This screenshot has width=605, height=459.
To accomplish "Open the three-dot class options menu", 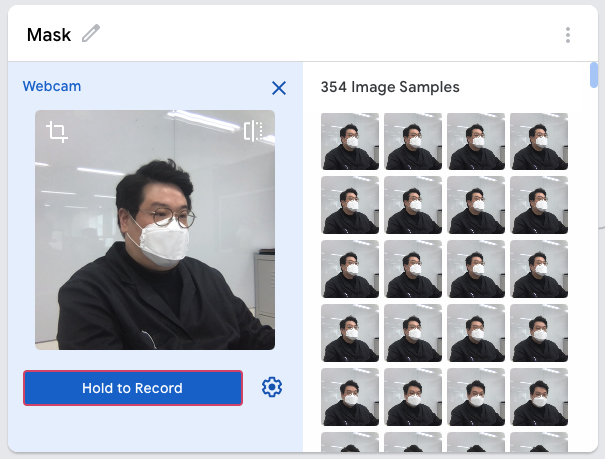I will point(568,35).
